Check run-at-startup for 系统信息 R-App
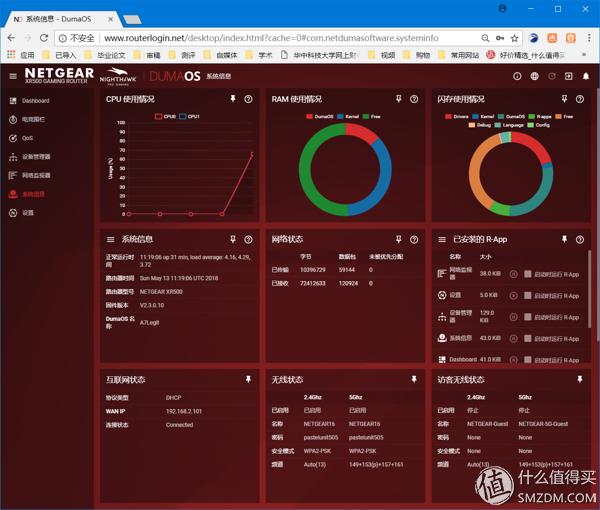The image size is (600, 510). [x=527, y=339]
